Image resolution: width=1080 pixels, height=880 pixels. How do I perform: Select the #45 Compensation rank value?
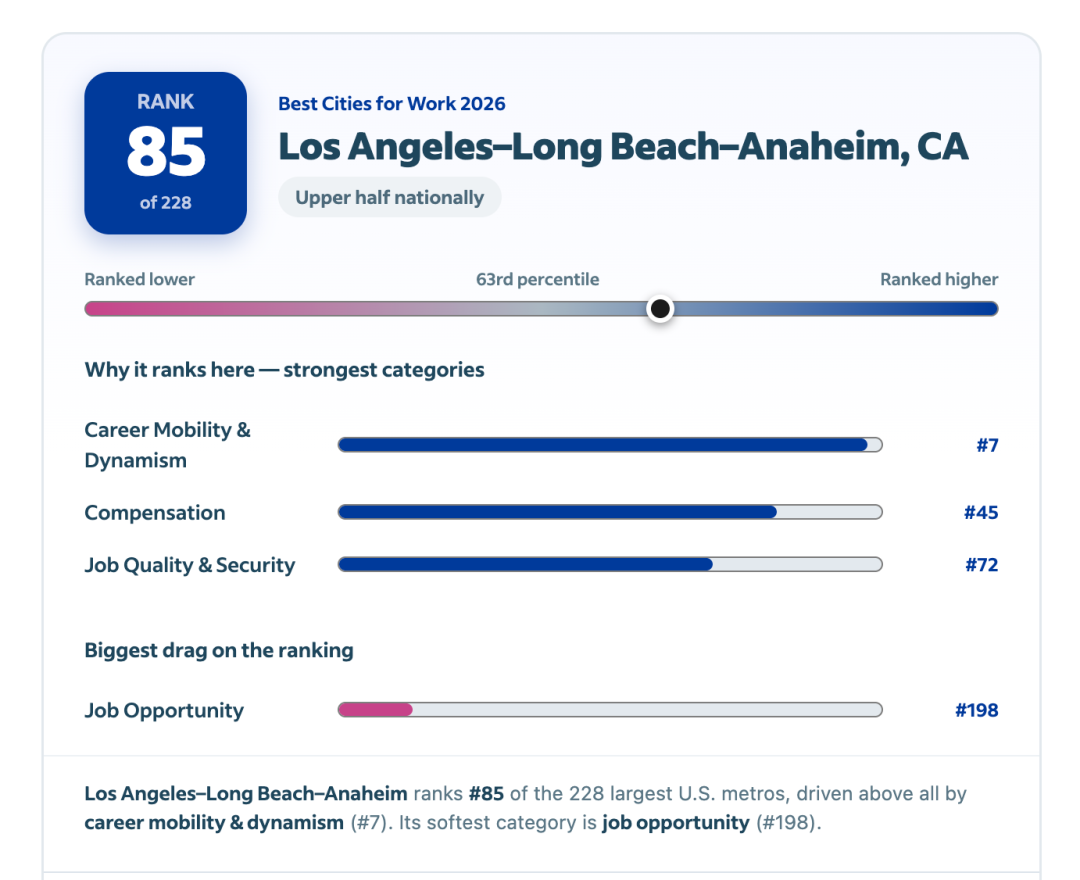pyautogui.click(x=981, y=512)
